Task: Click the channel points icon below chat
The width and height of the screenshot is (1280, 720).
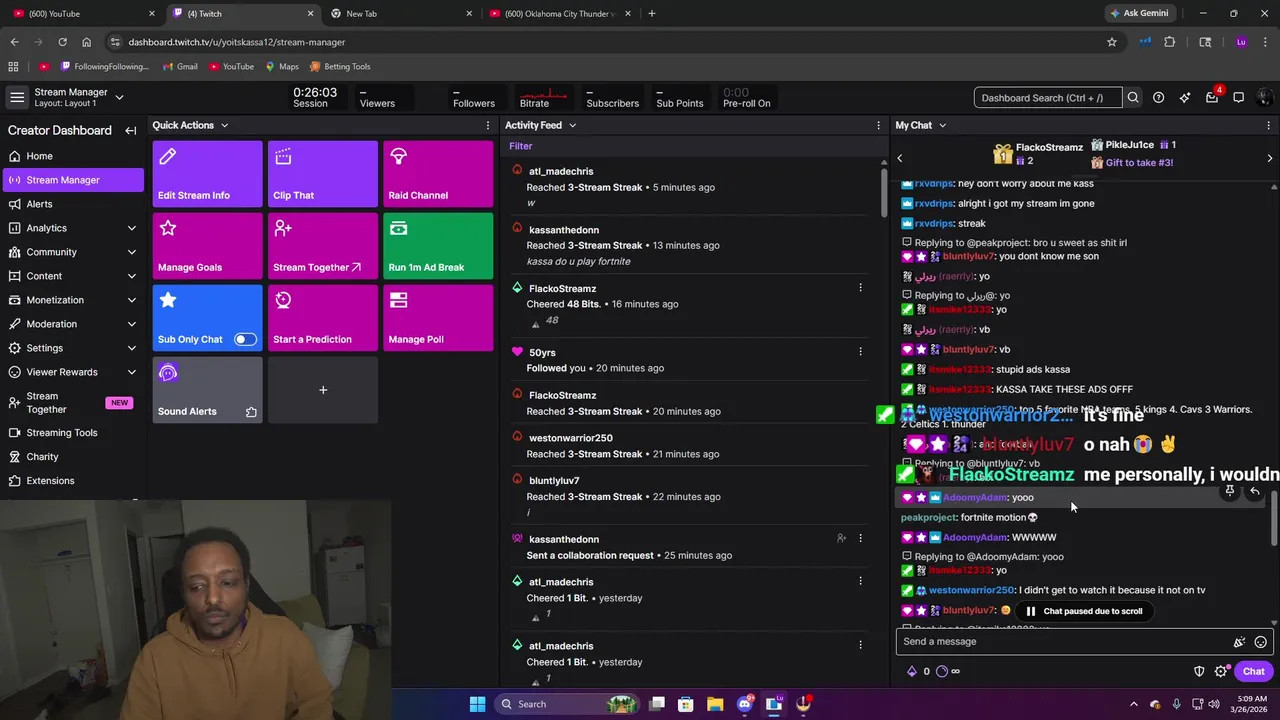Action: (x=941, y=671)
